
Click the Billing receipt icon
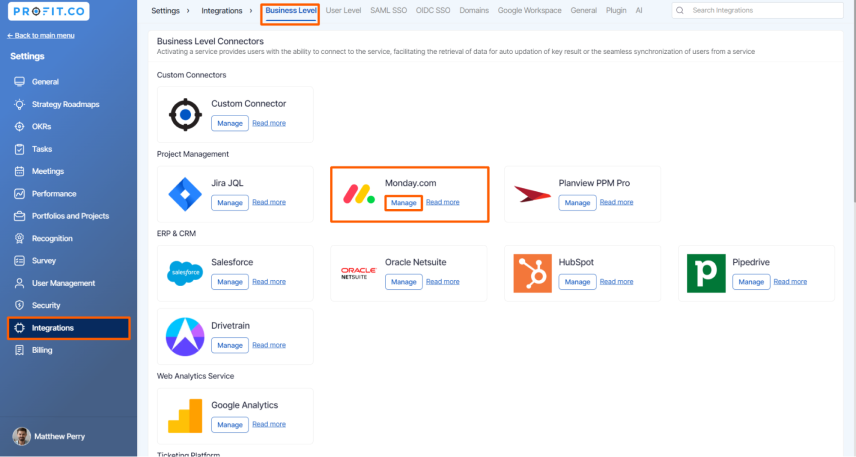pos(20,351)
